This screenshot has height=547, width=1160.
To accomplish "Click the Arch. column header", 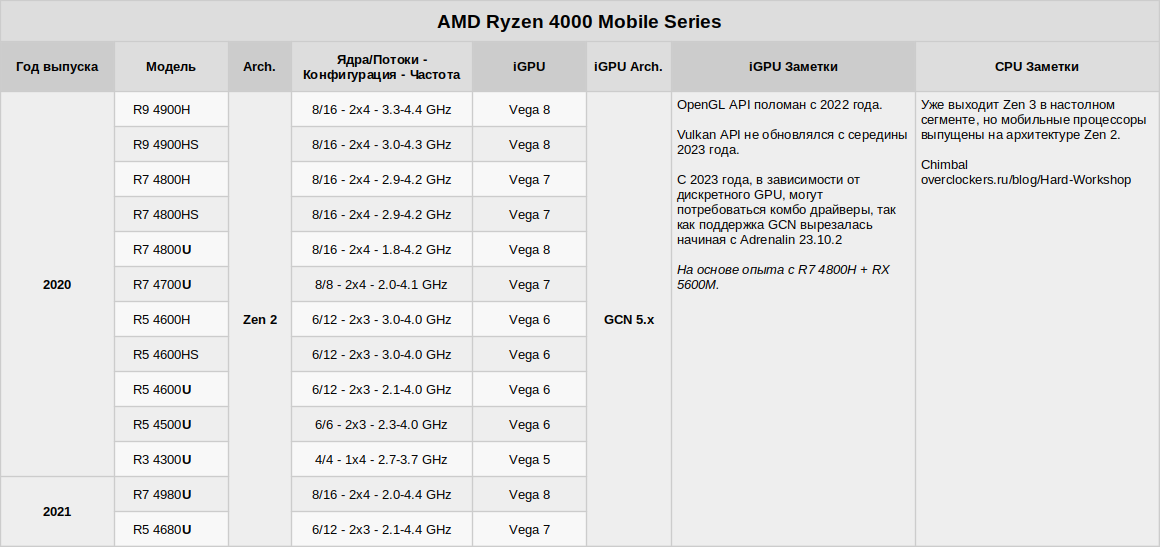I will (x=259, y=67).
